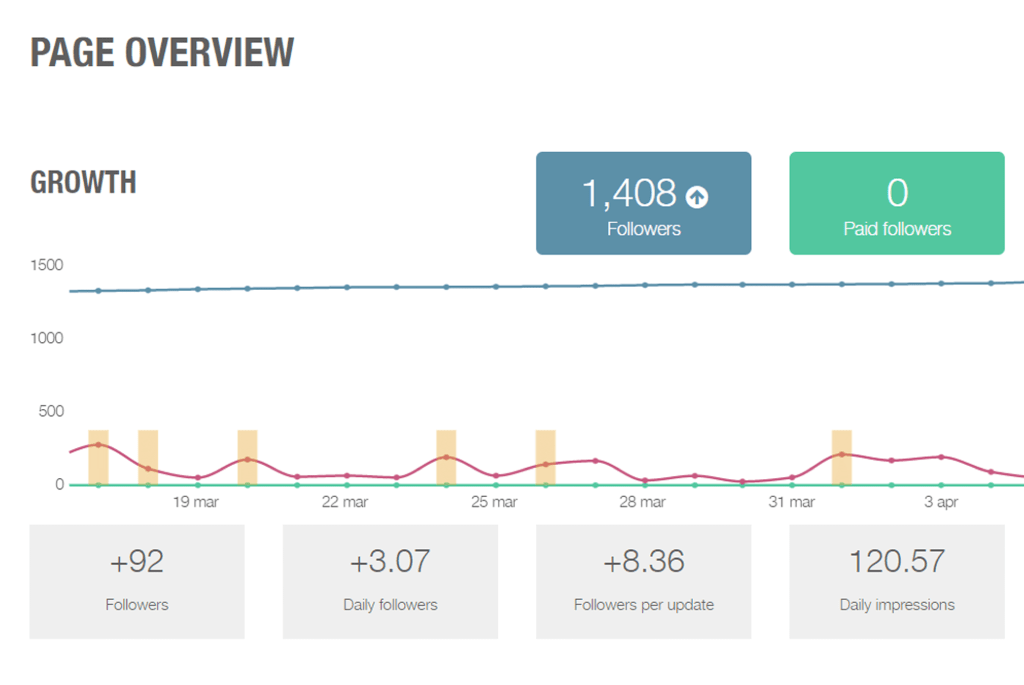Click the green line point at 25 mar
1024x685 pixels.
click(x=496, y=485)
